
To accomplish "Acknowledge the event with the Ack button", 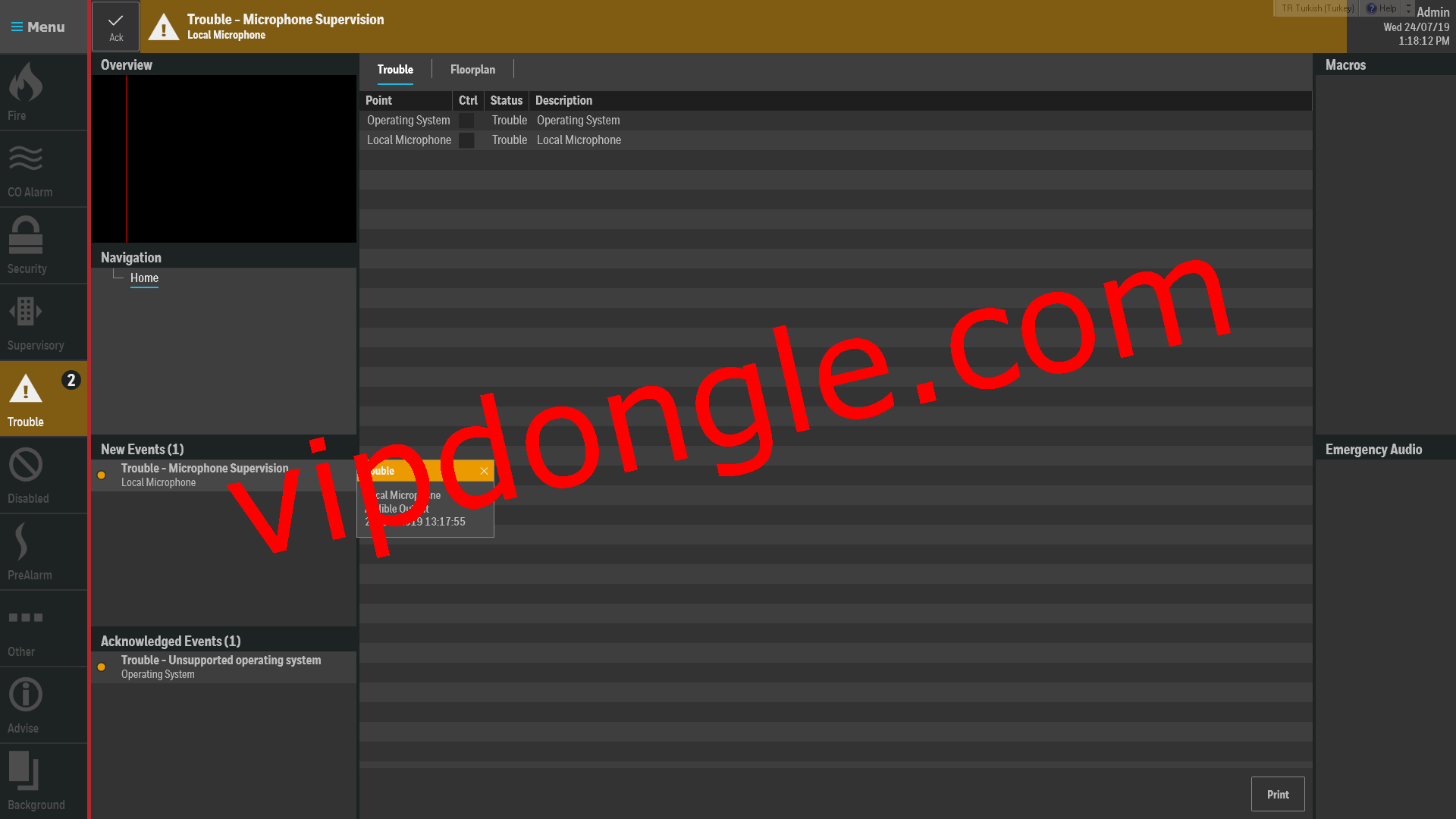I will (115, 27).
